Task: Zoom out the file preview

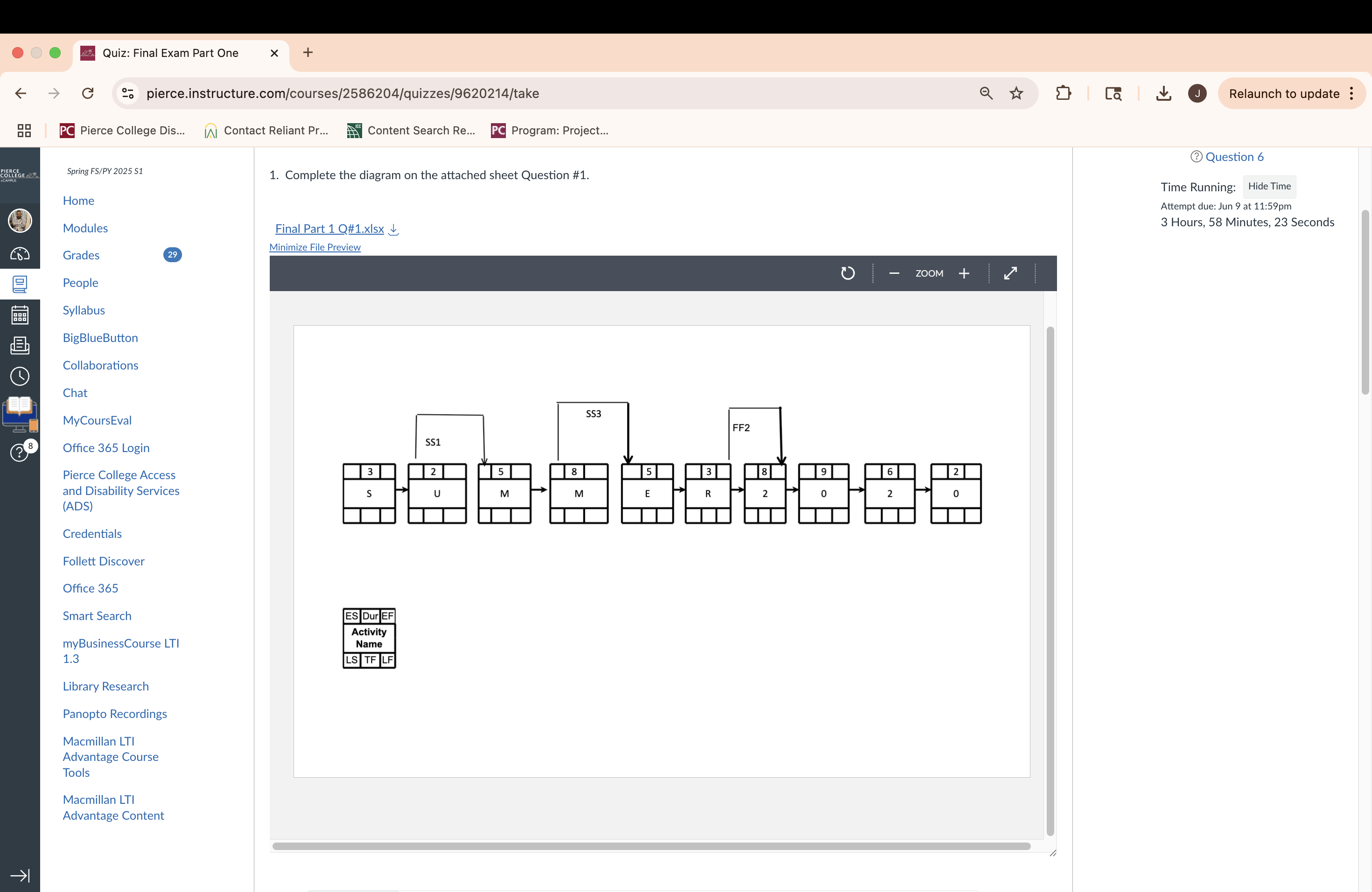Action: 894,273
